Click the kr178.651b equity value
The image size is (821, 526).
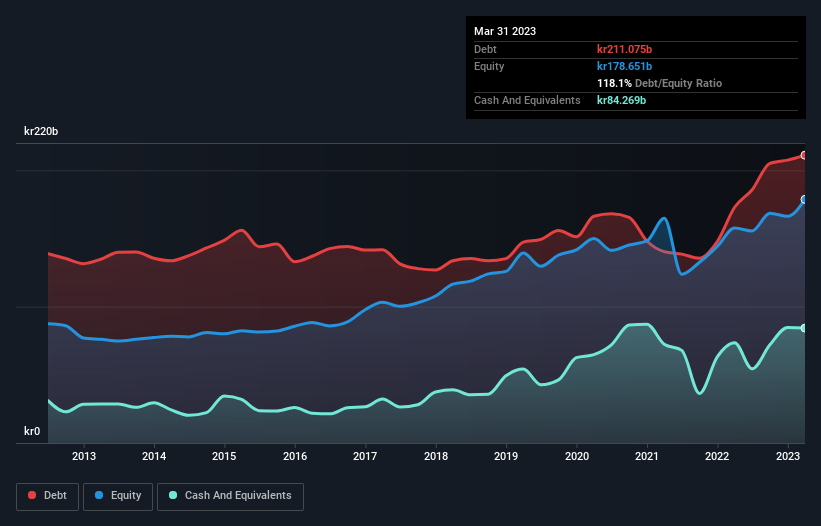coord(624,66)
